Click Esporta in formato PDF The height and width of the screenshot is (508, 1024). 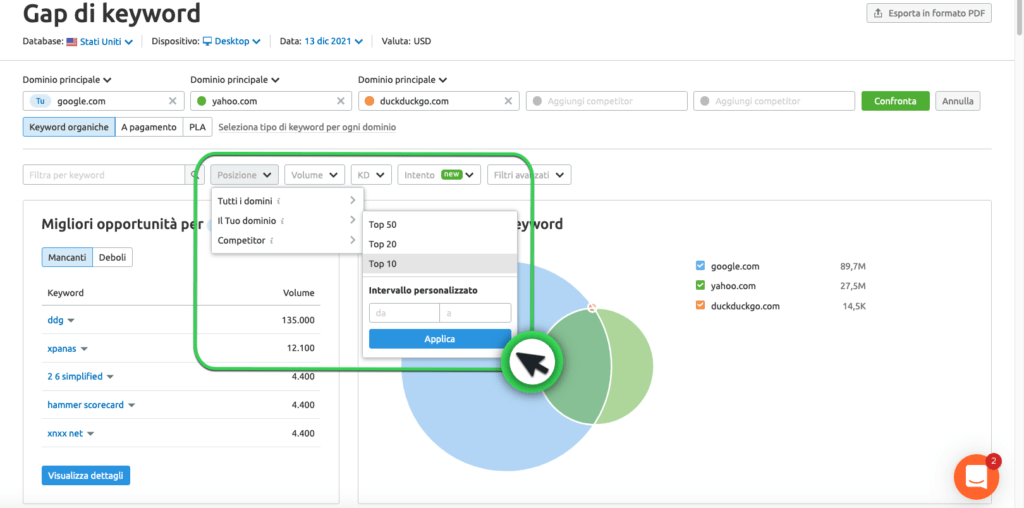(x=929, y=13)
